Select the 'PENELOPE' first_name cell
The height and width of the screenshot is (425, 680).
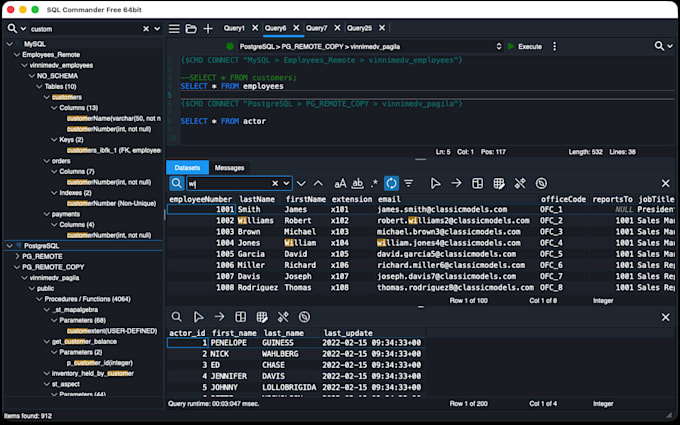coord(229,343)
